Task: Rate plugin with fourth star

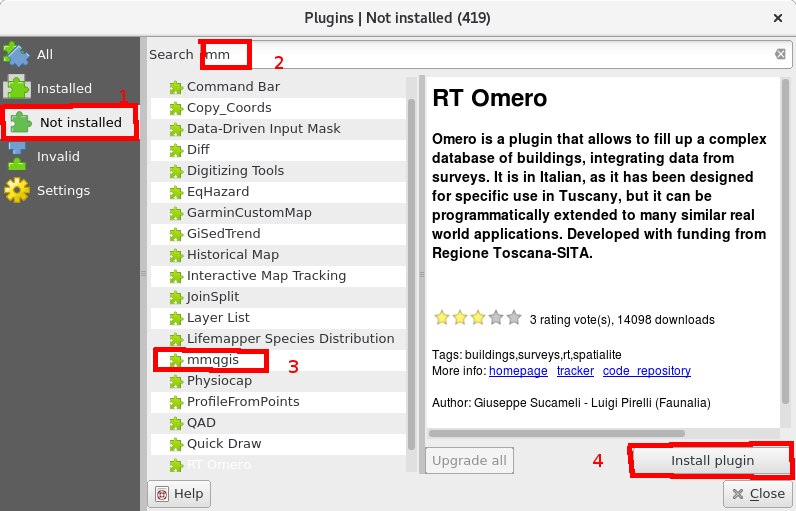Action: (496, 318)
